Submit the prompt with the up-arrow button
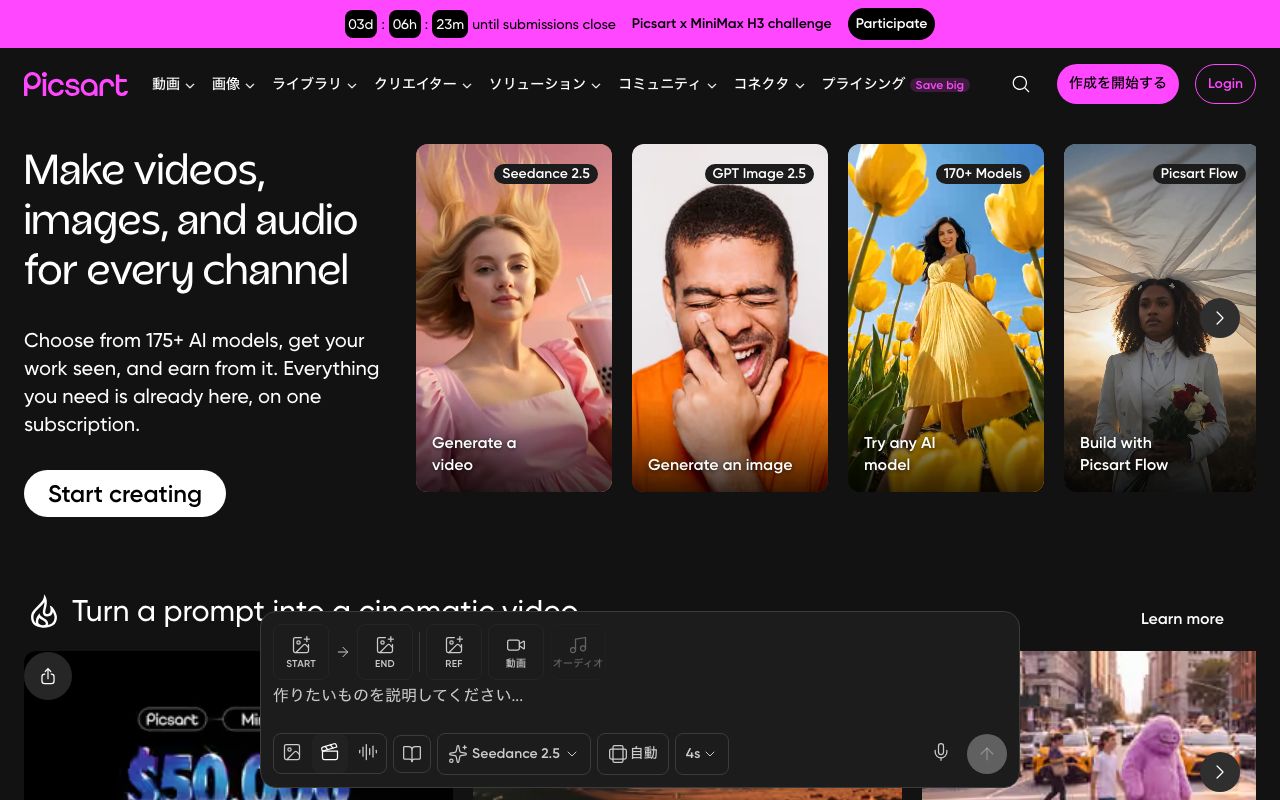Screen dimensions: 1280x800 pos(987,753)
